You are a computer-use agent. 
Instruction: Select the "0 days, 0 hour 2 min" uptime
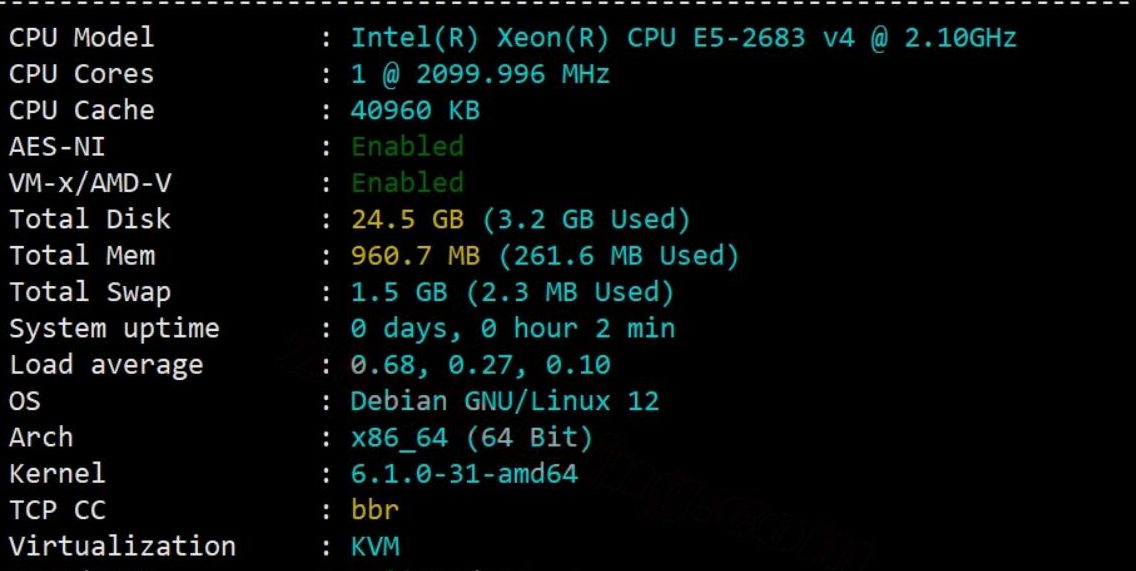coord(512,328)
